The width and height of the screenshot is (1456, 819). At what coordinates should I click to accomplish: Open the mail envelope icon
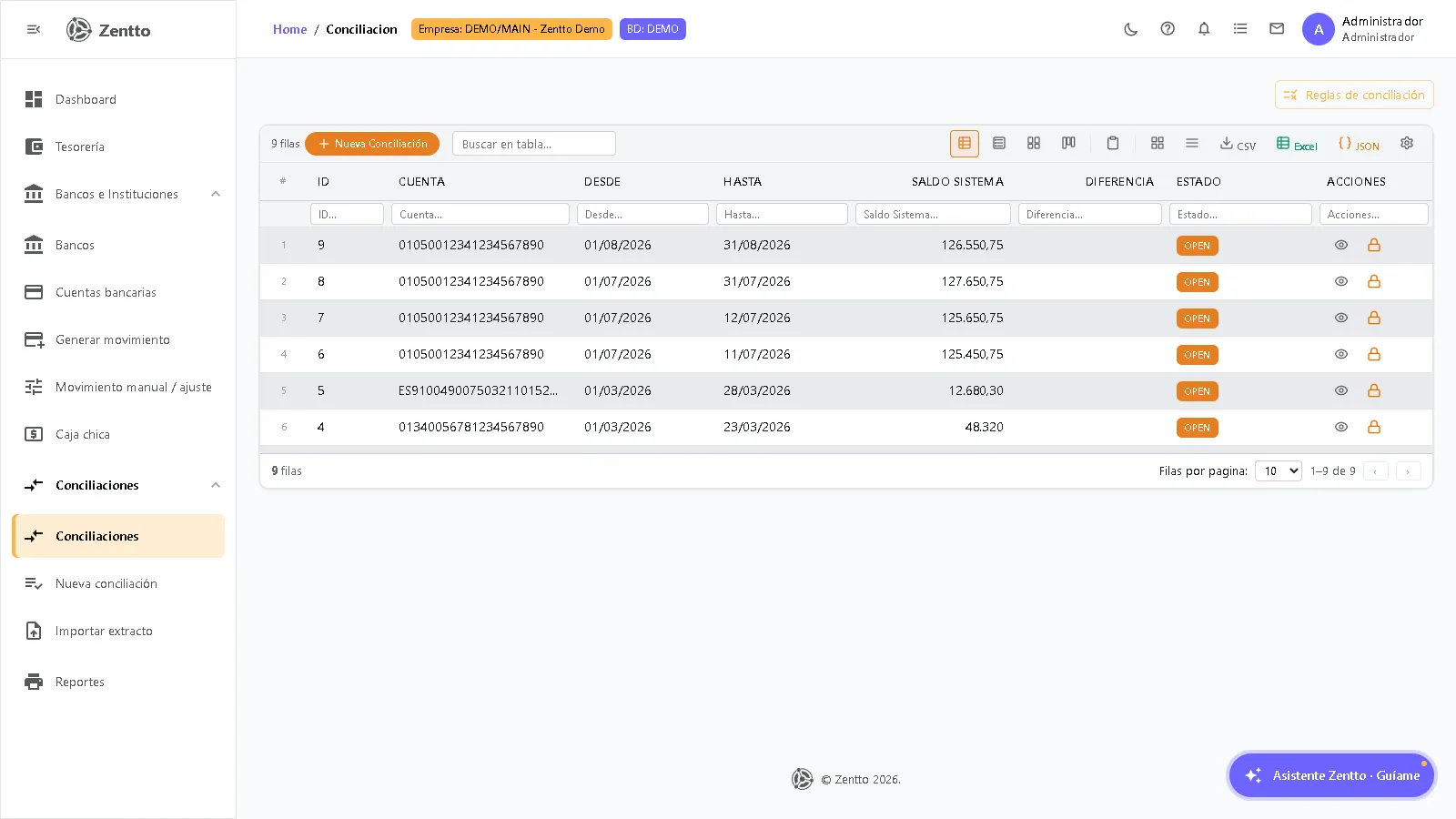pyautogui.click(x=1277, y=29)
